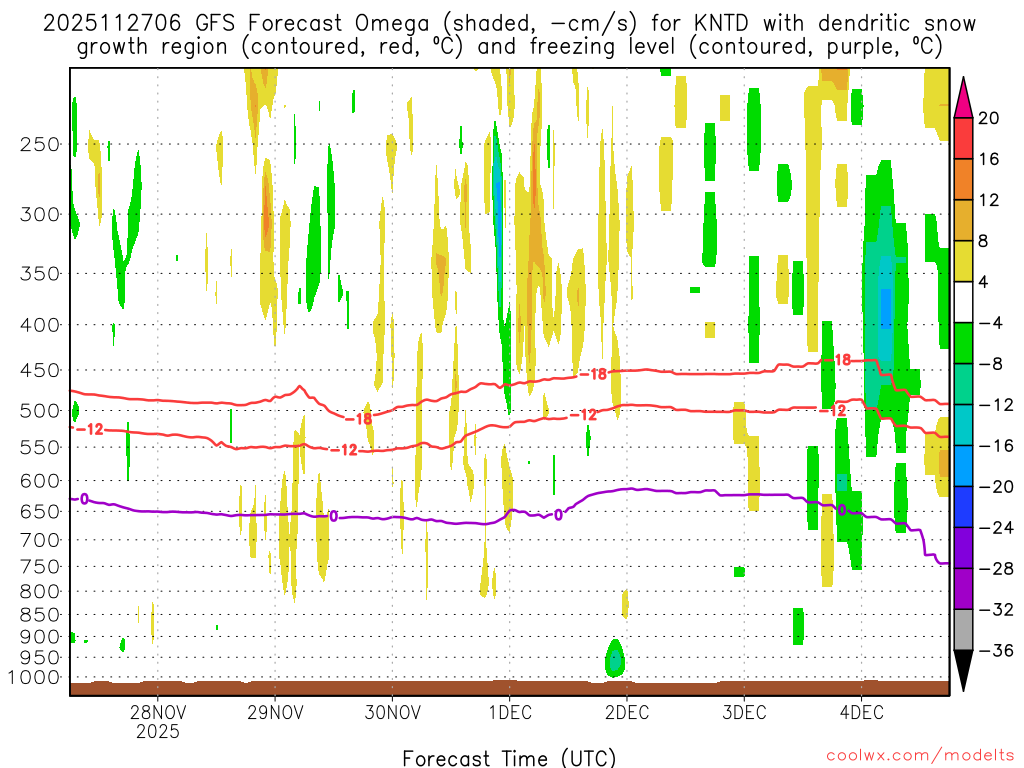
Task: Click the 650 pressure level label
Action: pyautogui.click(x=40, y=511)
